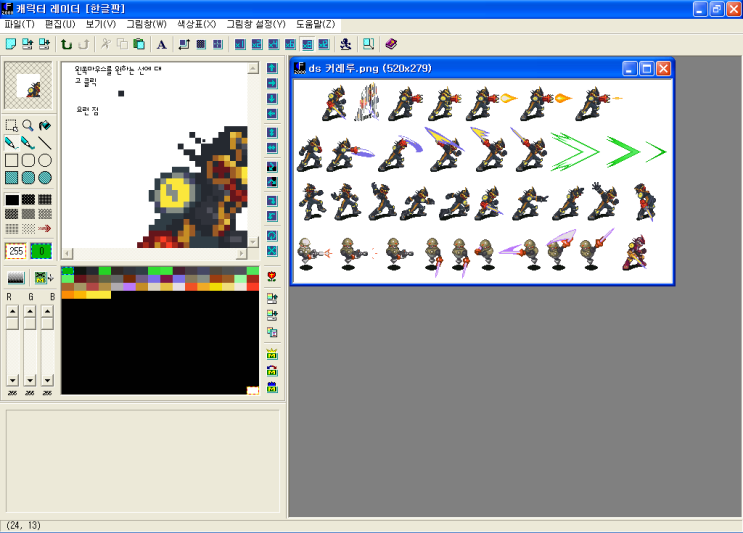Click the shift image up arrow icon
The image size is (743, 533).
[x=272, y=68]
